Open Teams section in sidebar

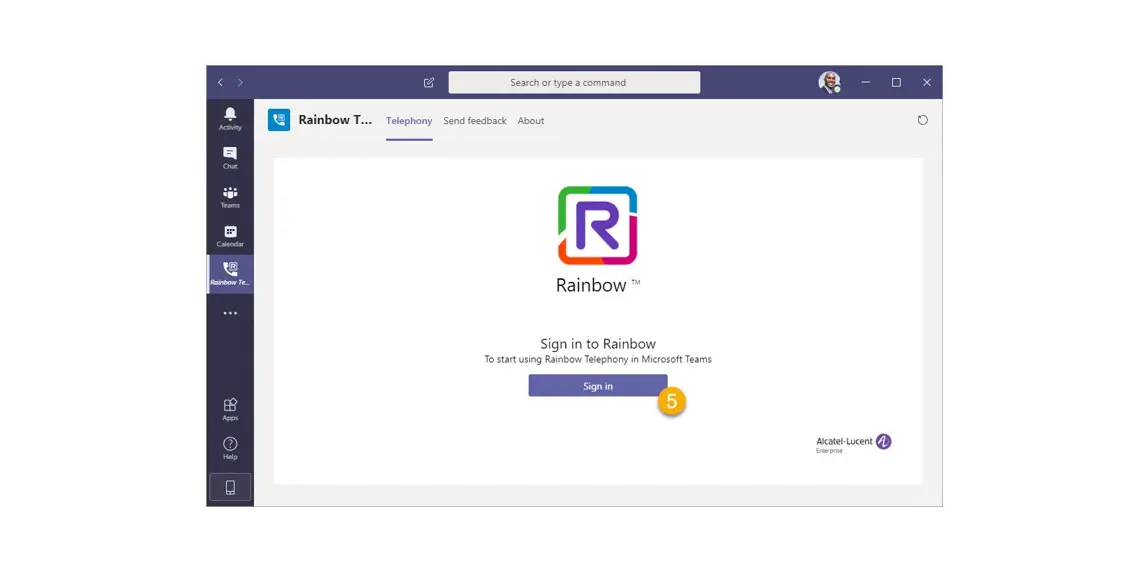tap(230, 196)
